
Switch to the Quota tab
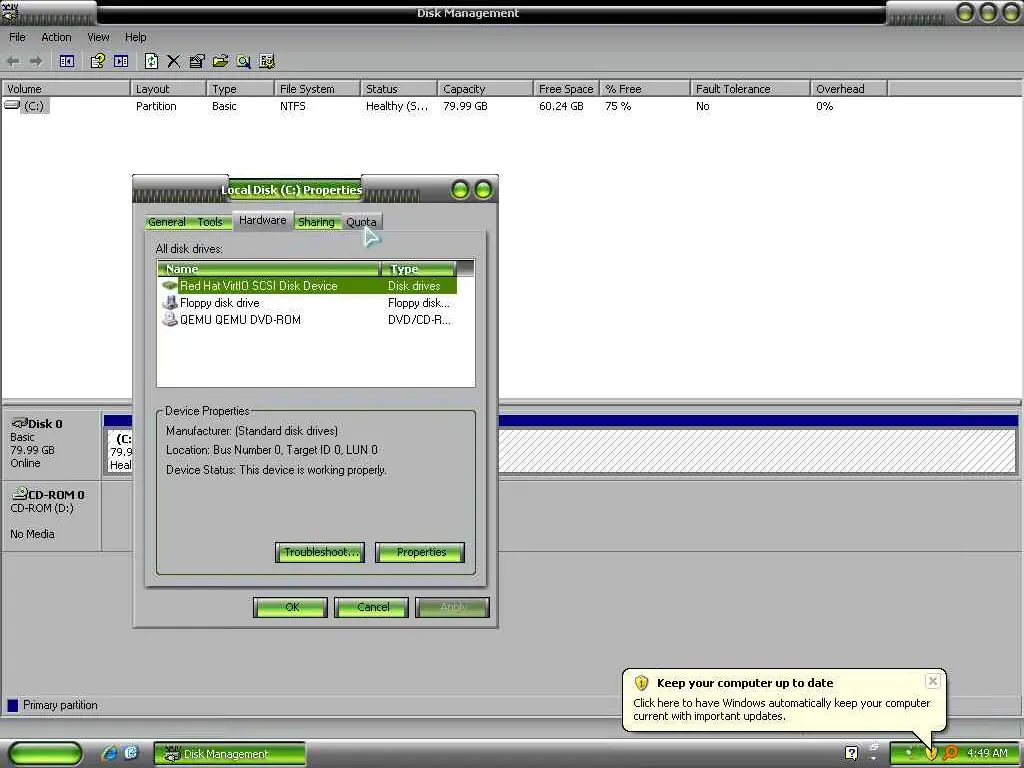(361, 222)
